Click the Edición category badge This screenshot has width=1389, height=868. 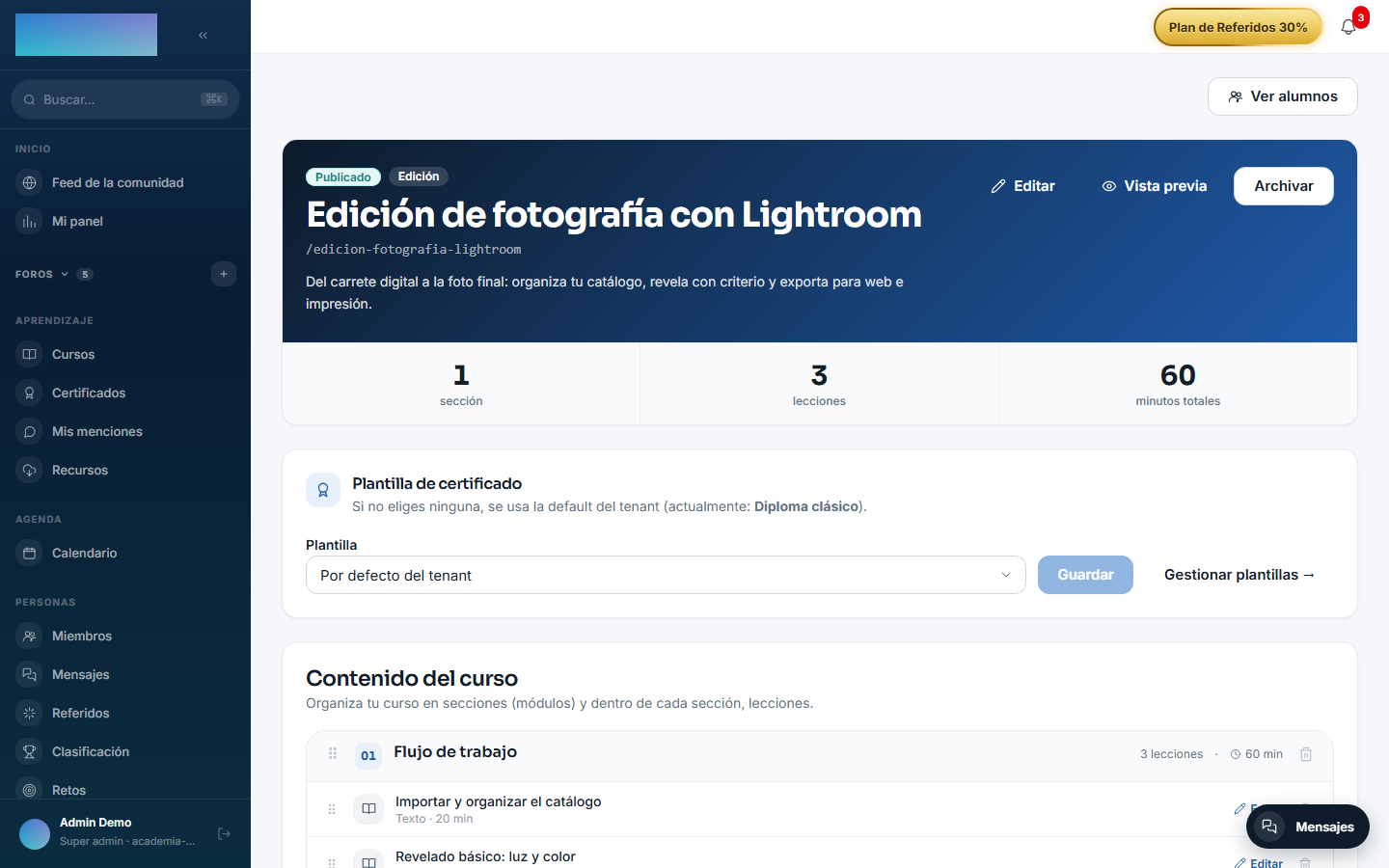coord(419,176)
